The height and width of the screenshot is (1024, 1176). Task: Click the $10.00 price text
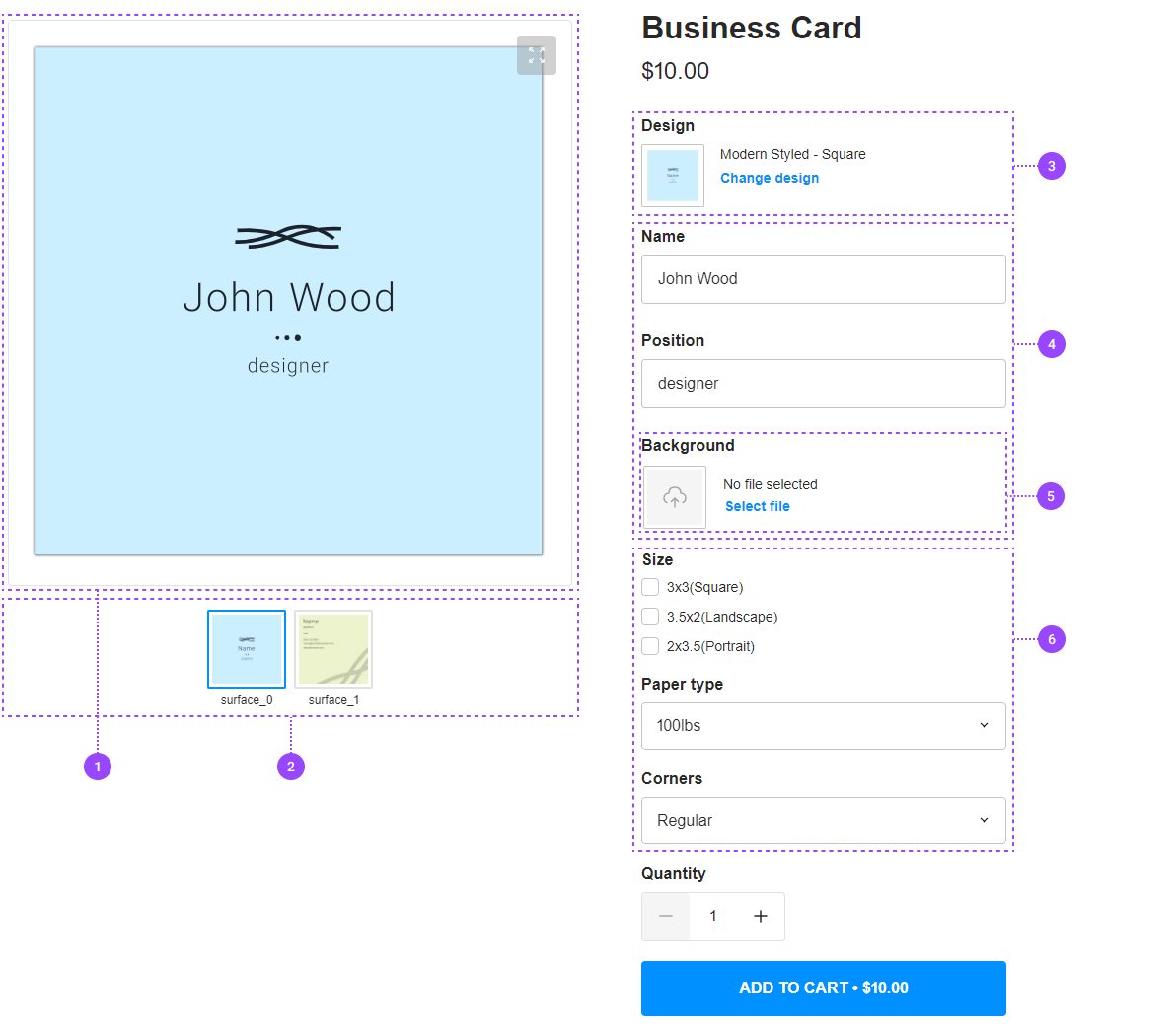coord(675,70)
